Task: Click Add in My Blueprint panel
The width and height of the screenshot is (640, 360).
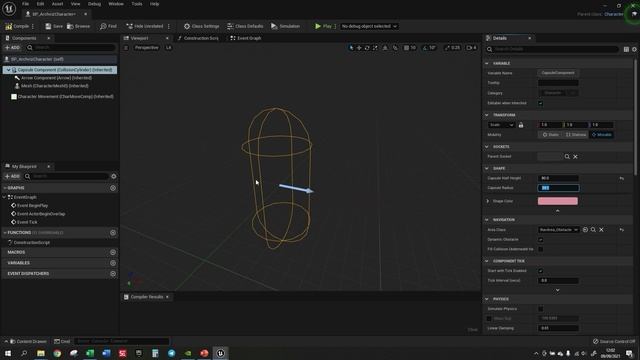Action: [x=12, y=176]
